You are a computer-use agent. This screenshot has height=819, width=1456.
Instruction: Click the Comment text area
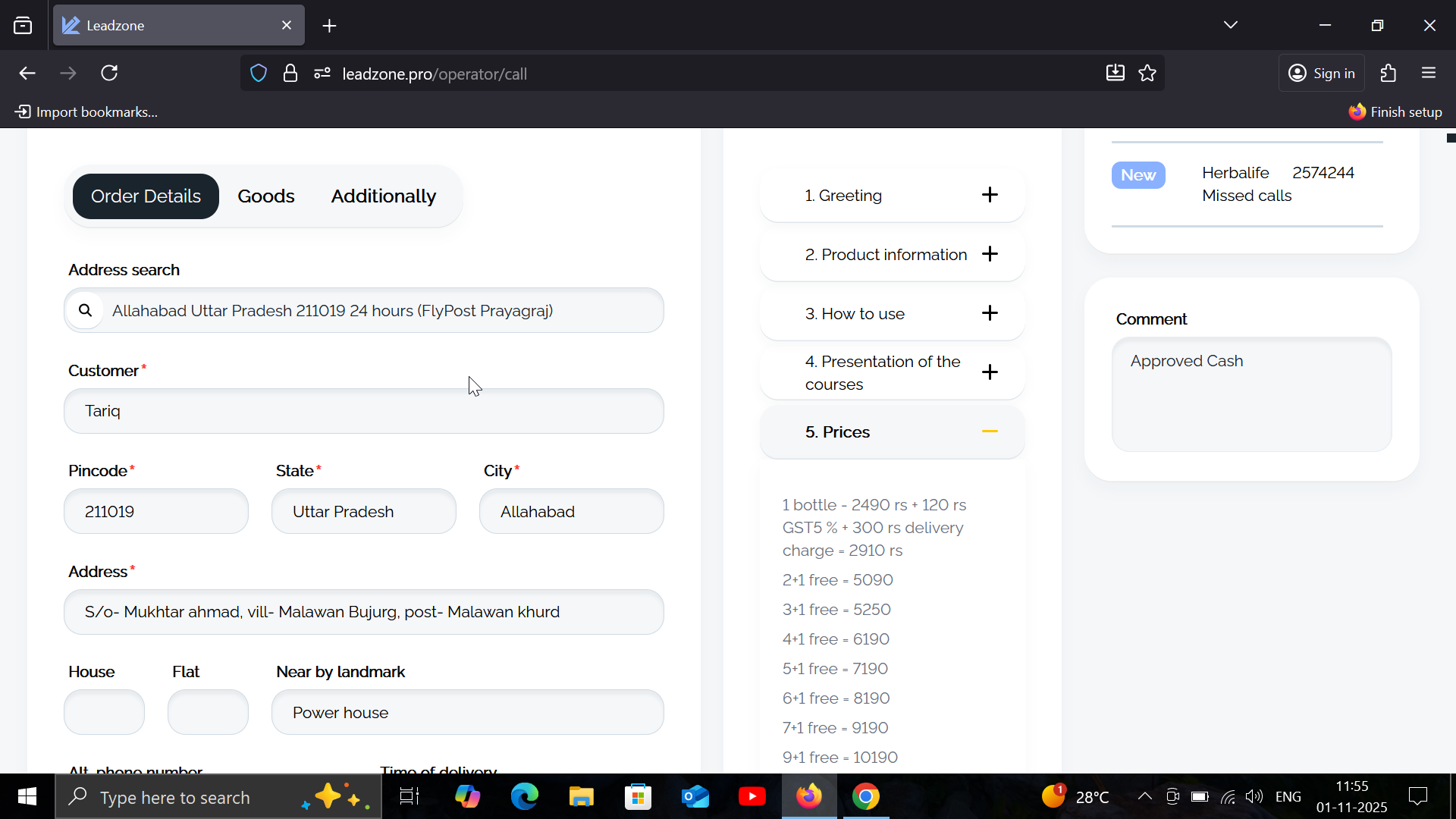coord(1251,394)
